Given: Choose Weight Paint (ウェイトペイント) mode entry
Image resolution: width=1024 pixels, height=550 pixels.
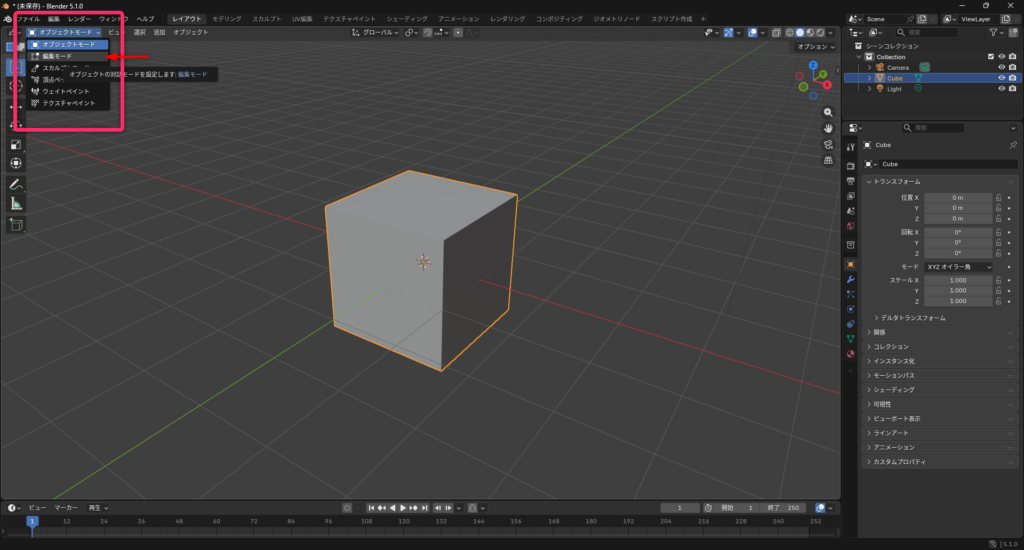Looking at the screenshot, I should [68, 91].
